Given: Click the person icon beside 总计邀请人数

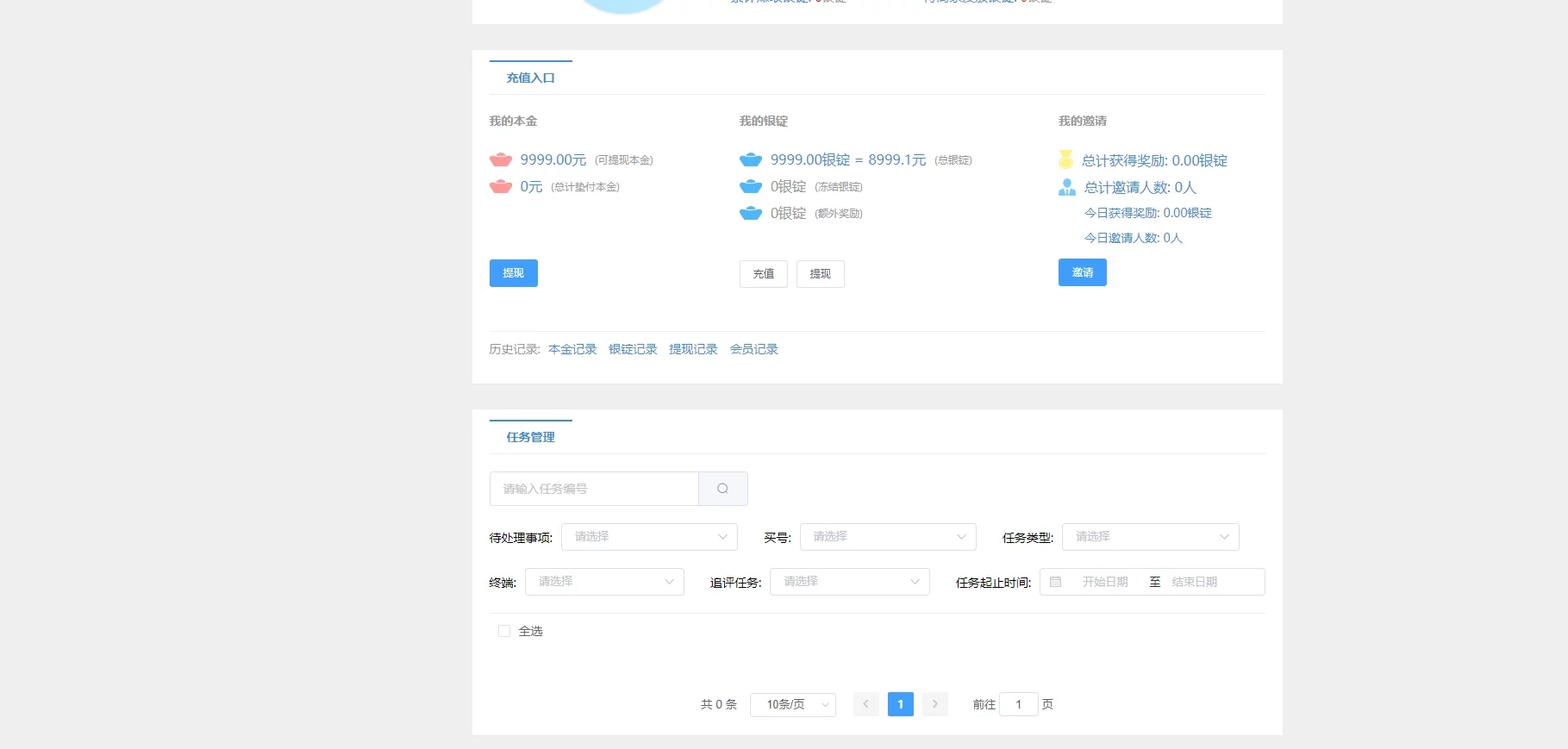Looking at the screenshot, I should coord(1066,187).
